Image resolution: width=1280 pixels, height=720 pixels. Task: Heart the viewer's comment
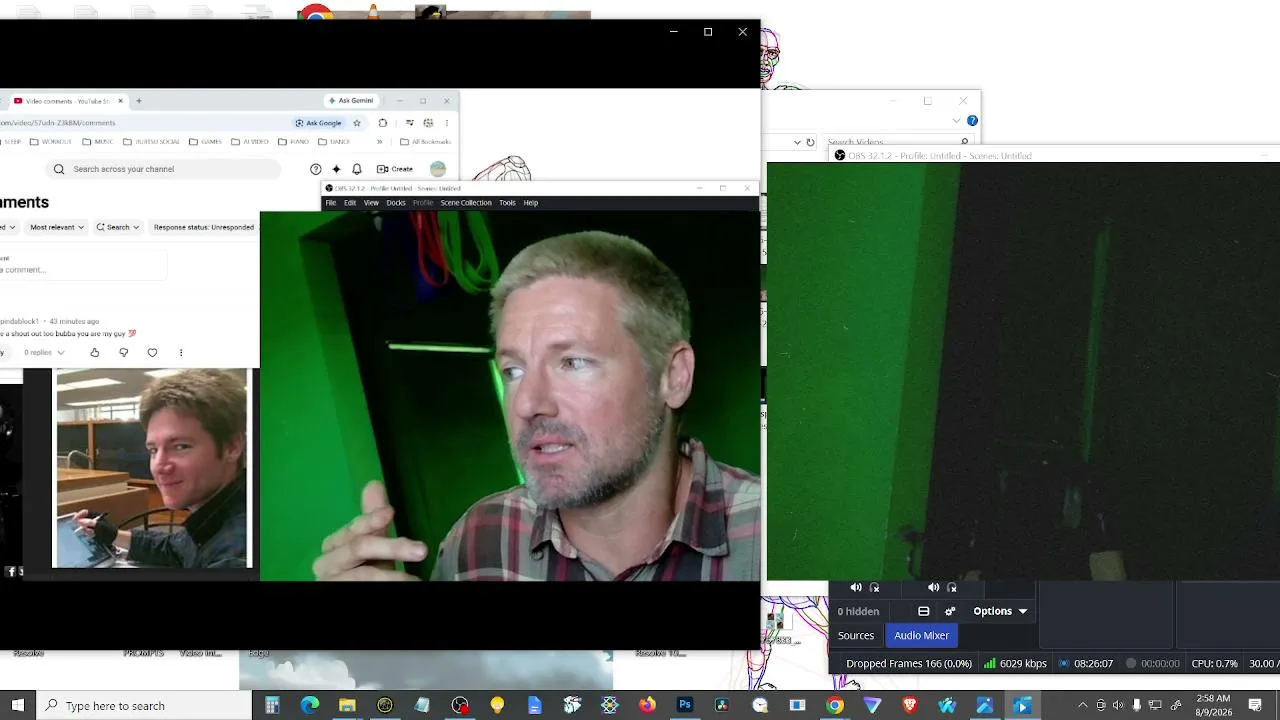pos(152,353)
